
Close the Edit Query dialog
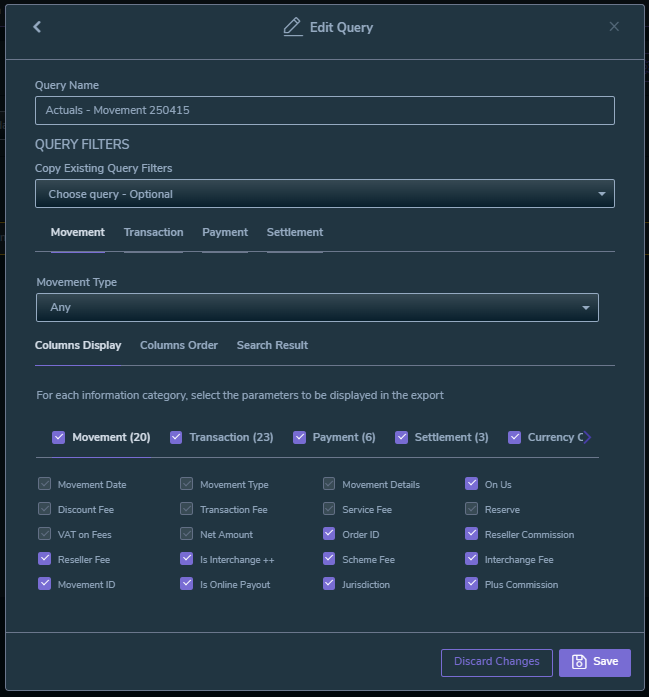[x=614, y=27]
